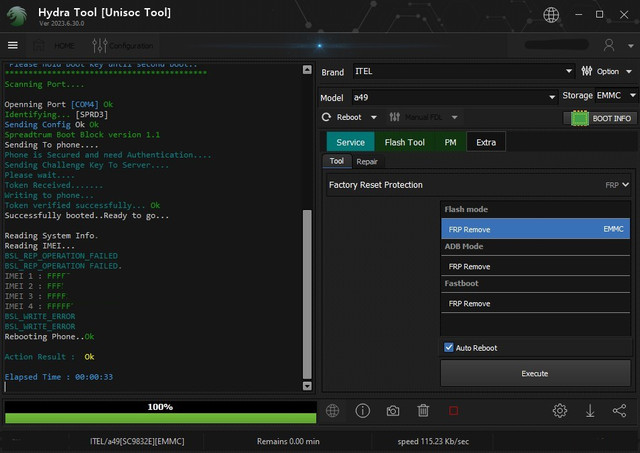Open the gear settings icon in bottom toolbar

click(560, 411)
